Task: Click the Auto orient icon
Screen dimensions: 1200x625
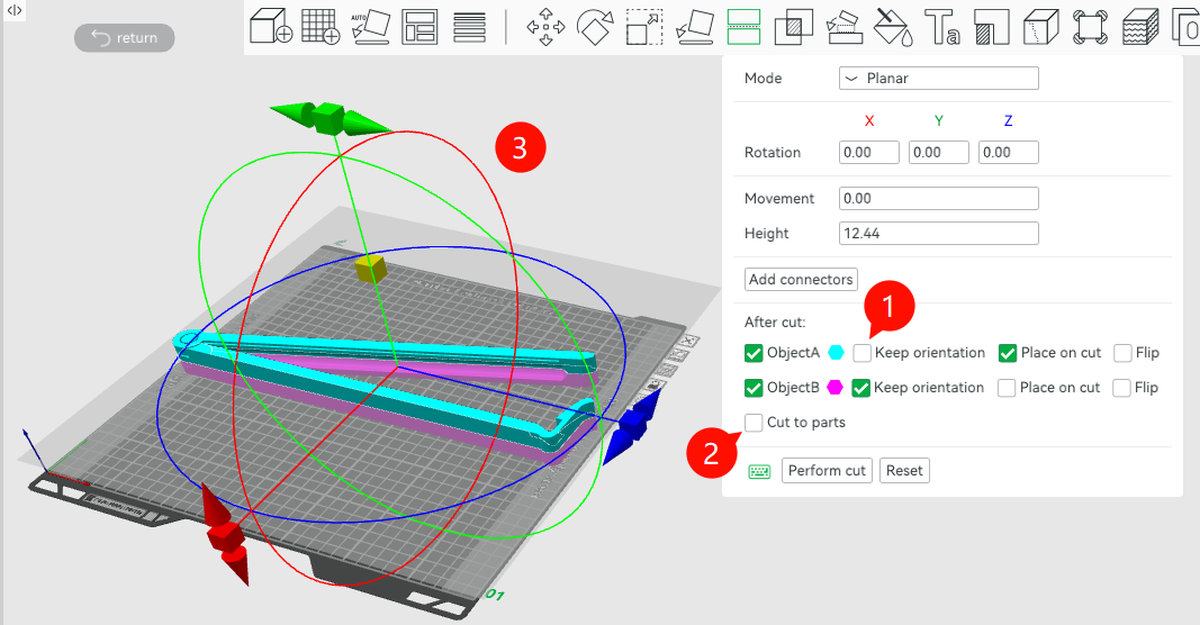Action: [x=370, y=26]
